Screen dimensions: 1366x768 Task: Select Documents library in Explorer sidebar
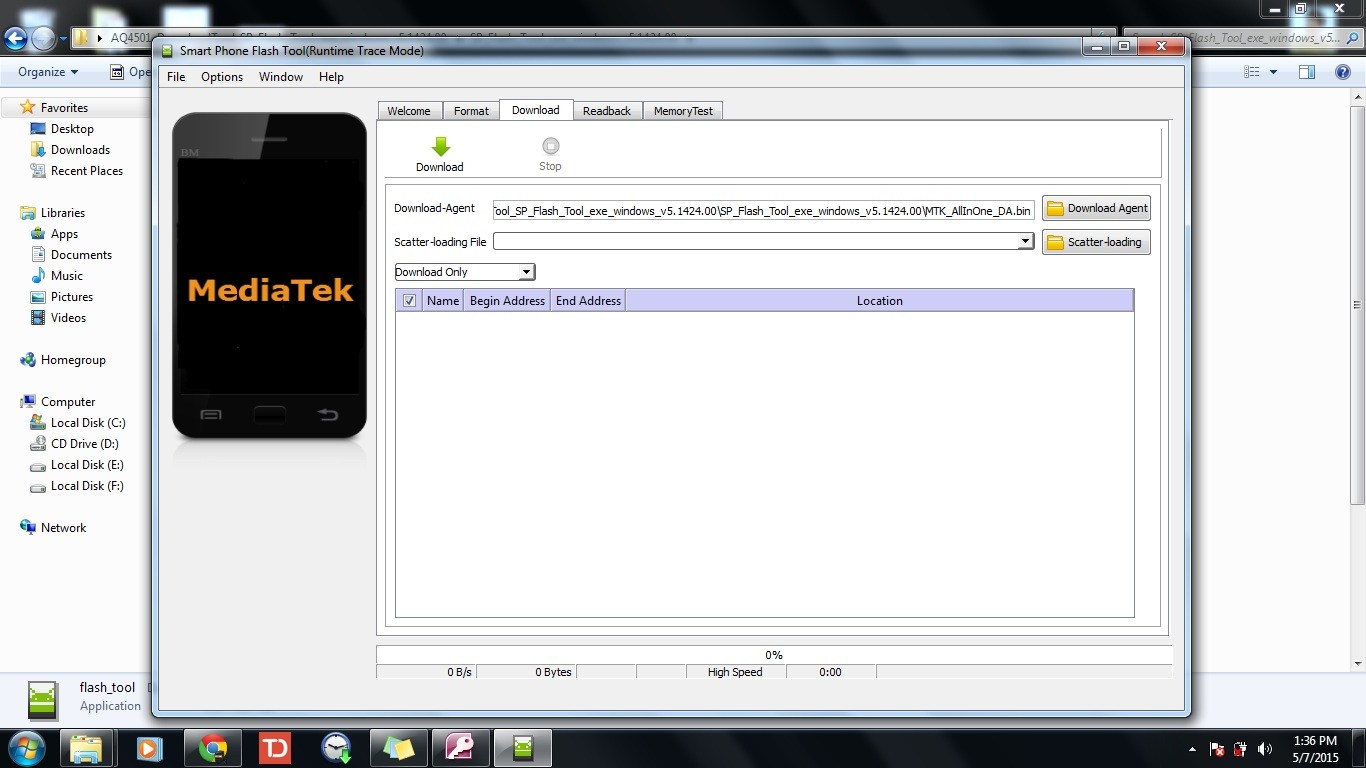81,254
